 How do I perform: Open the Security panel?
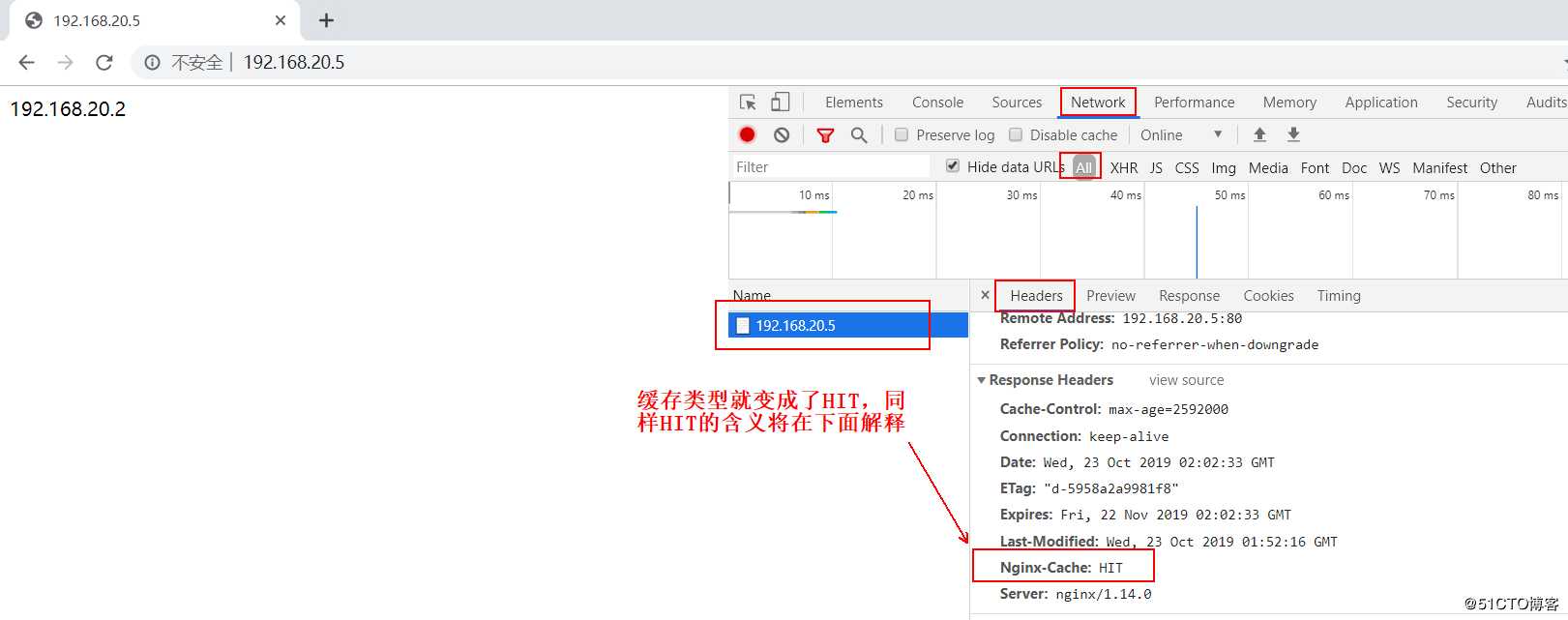[1471, 103]
